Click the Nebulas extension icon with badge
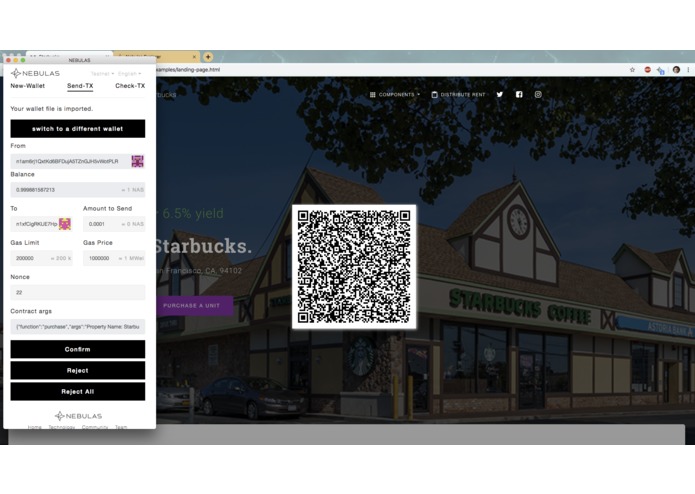Screen dimensions: 695x494 661,70
